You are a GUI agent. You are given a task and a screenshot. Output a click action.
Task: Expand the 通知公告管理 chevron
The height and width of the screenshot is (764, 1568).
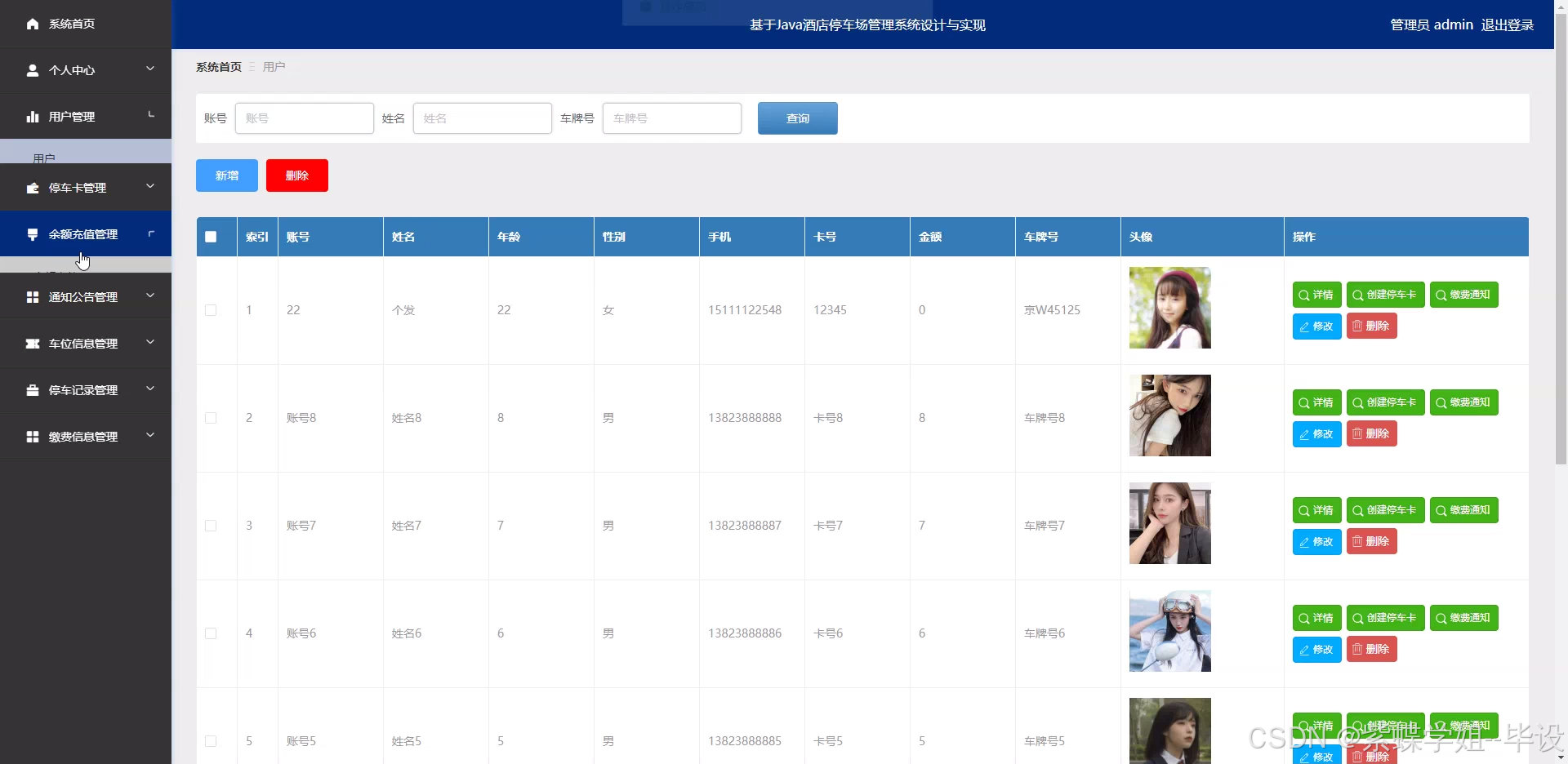(150, 295)
